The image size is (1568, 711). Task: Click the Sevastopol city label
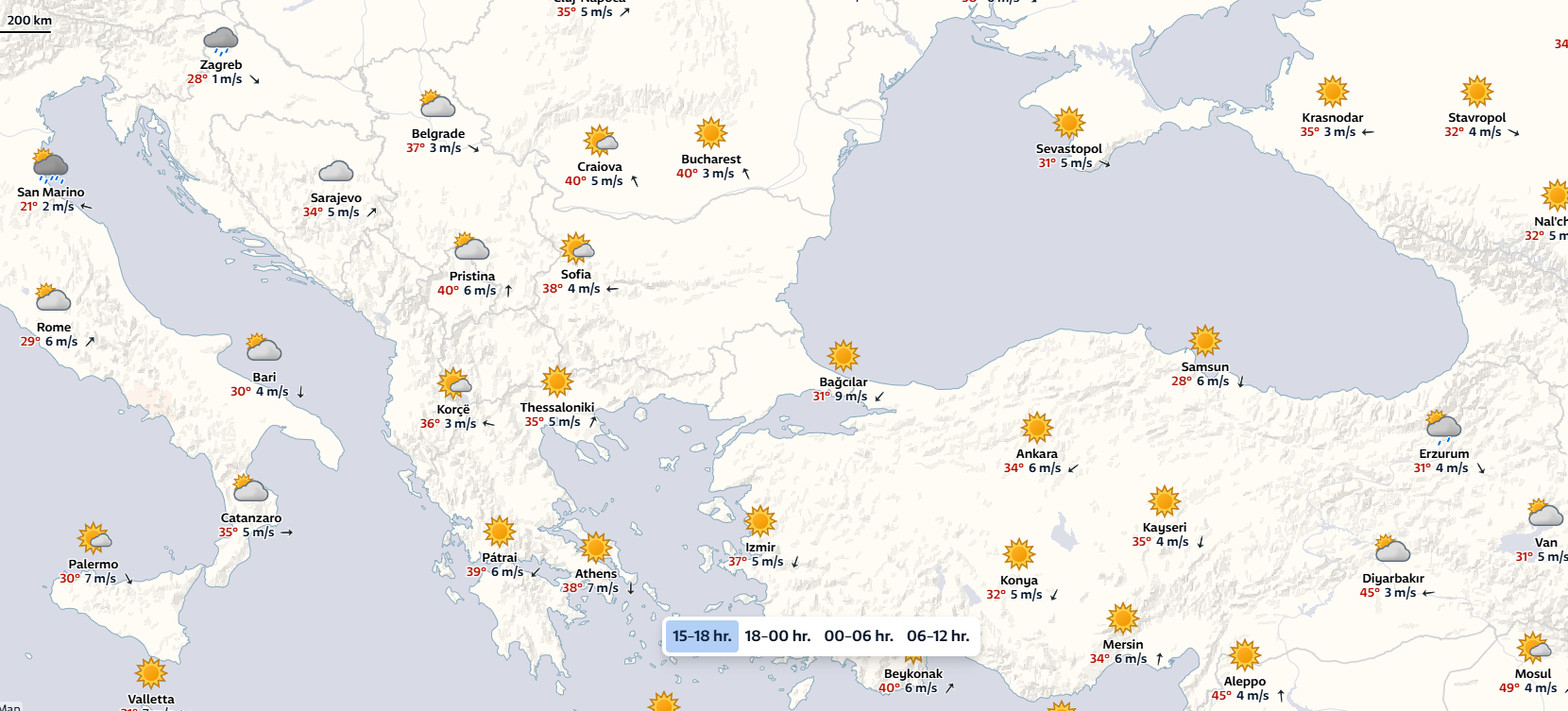[x=1069, y=149]
